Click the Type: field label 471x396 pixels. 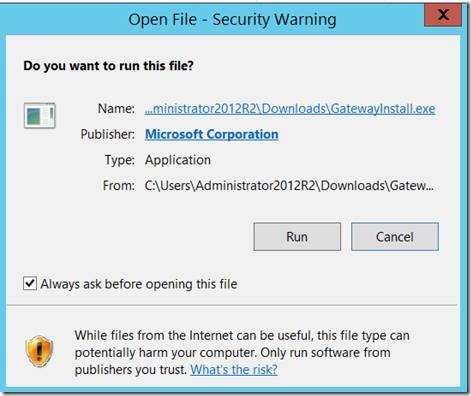click(120, 160)
